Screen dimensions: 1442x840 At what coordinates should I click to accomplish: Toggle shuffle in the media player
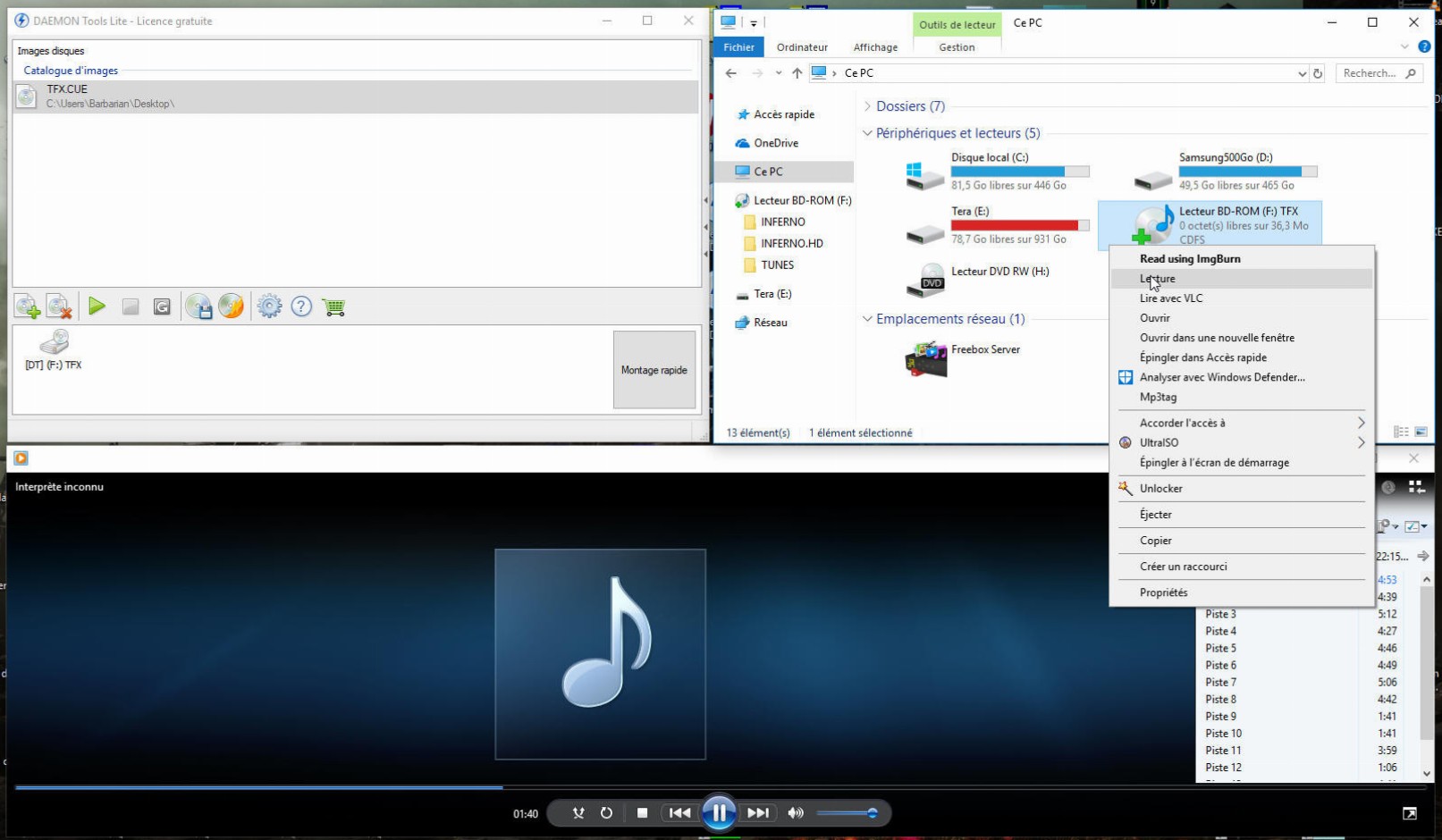point(578,813)
